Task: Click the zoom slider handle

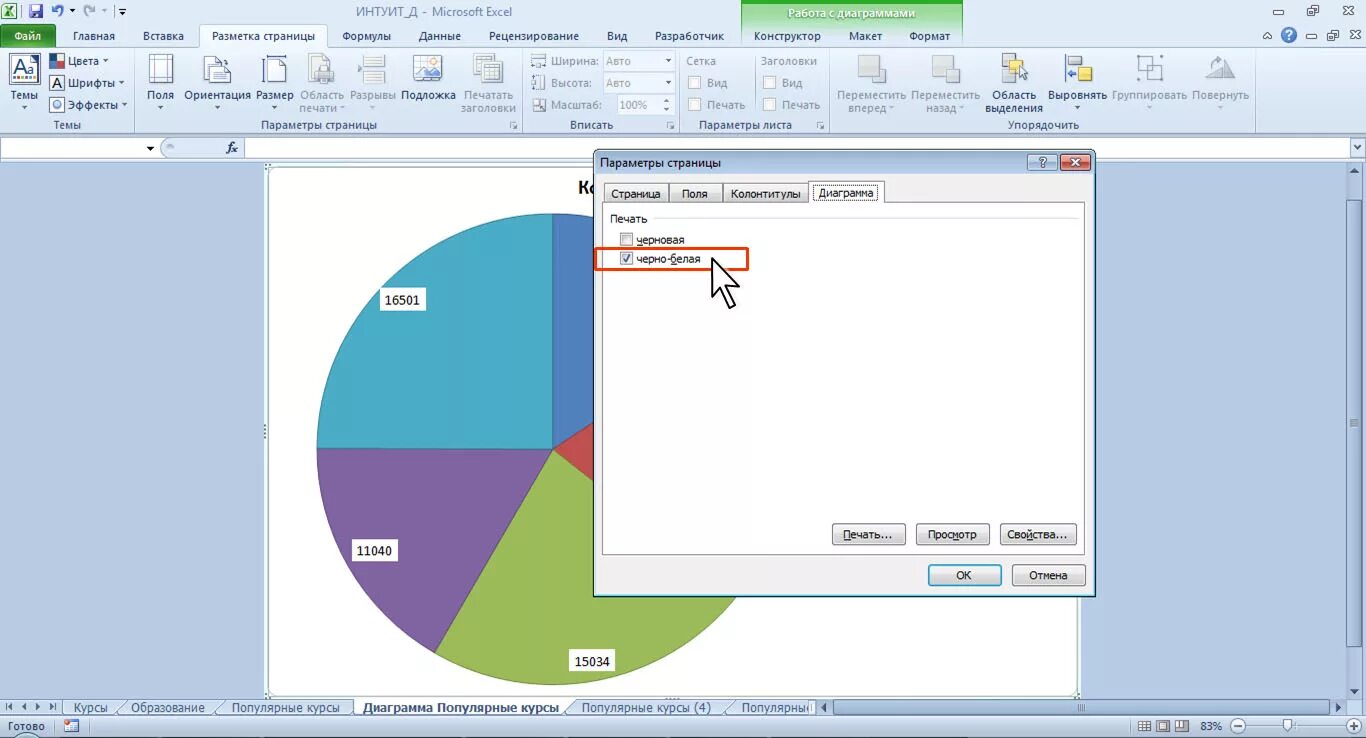Action: [x=1288, y=726]
